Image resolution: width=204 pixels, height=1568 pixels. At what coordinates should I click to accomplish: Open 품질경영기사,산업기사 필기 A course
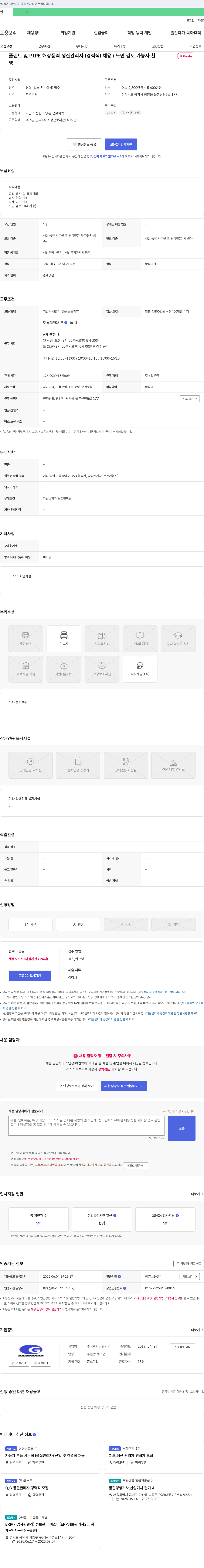(132, 1488)
